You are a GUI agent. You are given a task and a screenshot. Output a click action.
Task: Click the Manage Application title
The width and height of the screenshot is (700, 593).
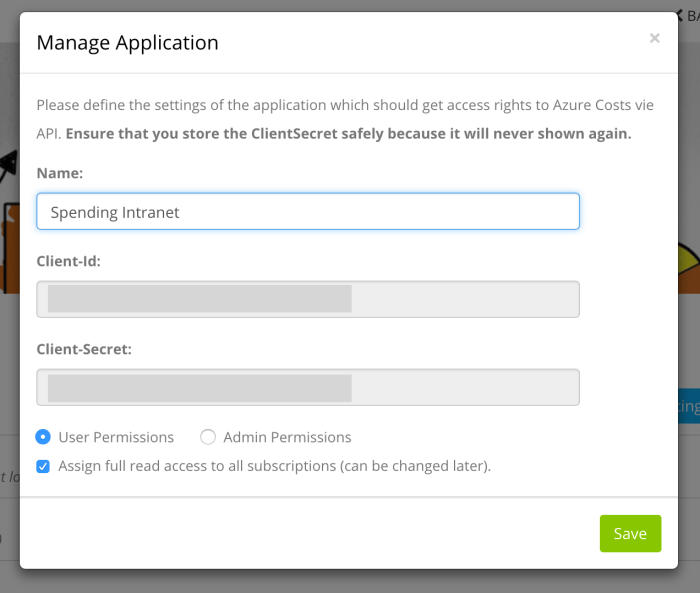[x=128, y=43]
